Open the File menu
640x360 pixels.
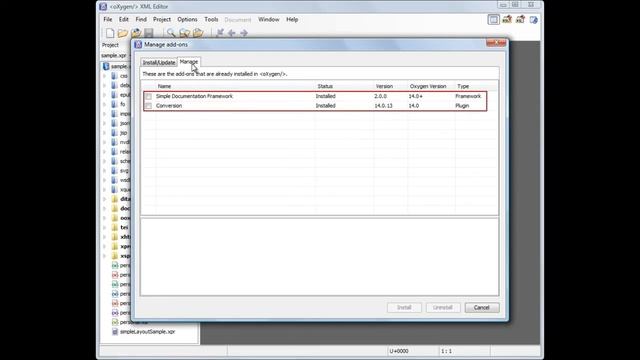(x=108, y=19)
